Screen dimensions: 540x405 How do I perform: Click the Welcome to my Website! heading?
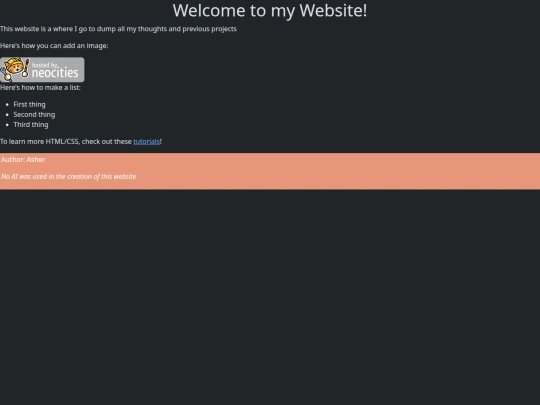coord(270,10)
